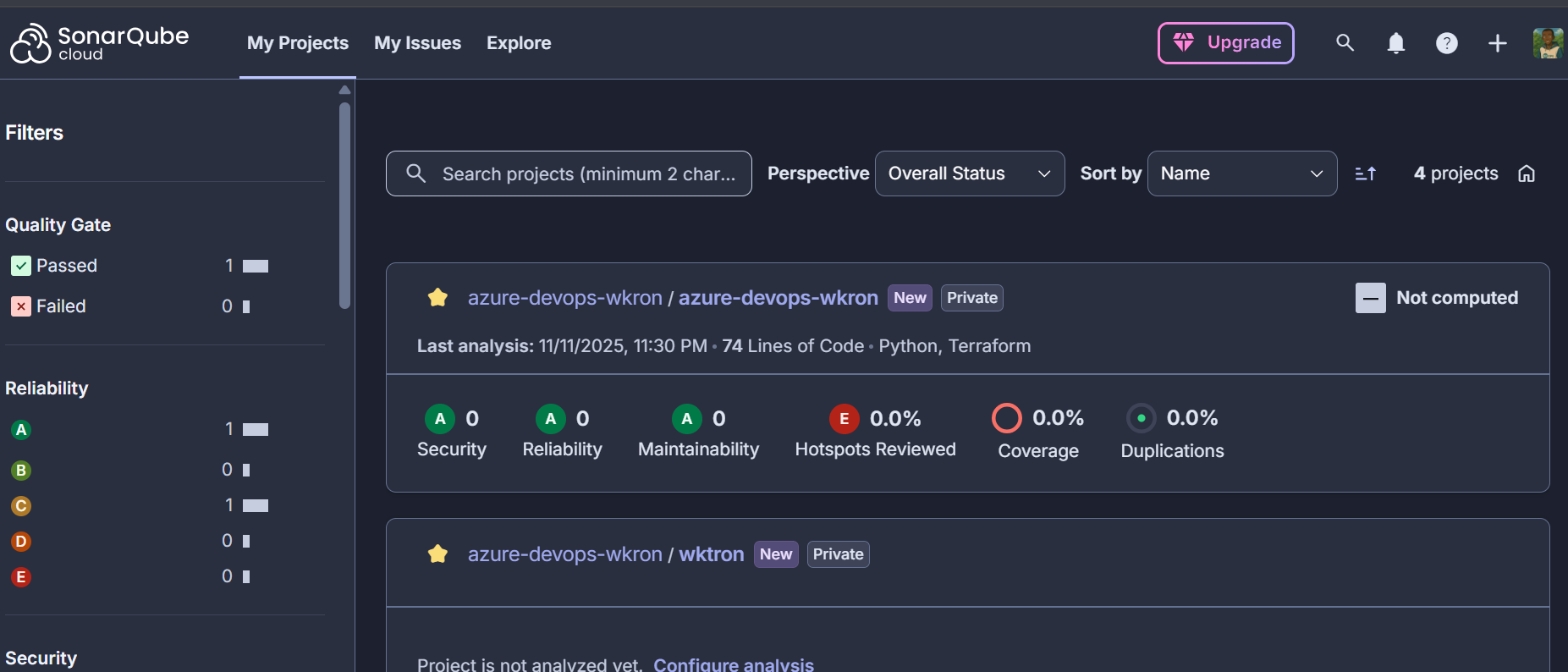Image resolution: width=1568 pixels, height=672 pixels.
Task: Open the Sort by Name dropdown
Action: coord(1241,174)
